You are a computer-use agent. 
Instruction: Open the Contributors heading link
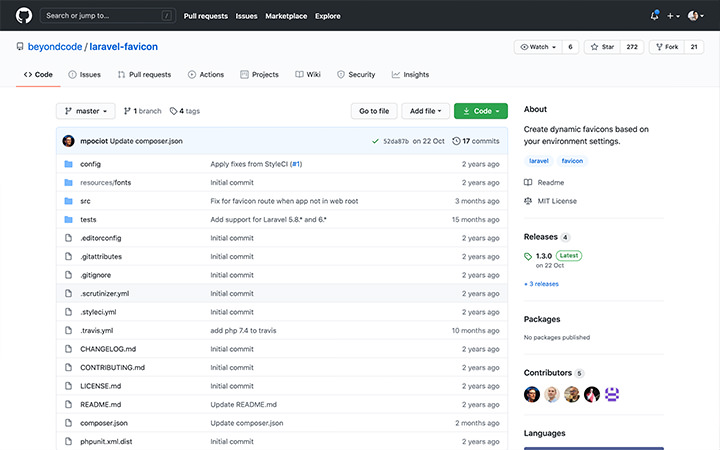click(554, 373)
